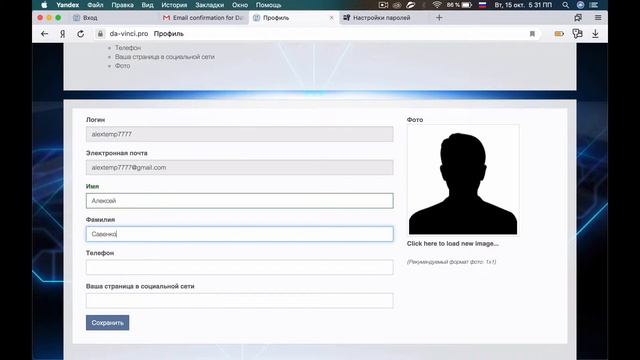Image resolution: width=640 pixels, height=360 pixels.
Task: Open the Вид menu
Action: (147, 5)
